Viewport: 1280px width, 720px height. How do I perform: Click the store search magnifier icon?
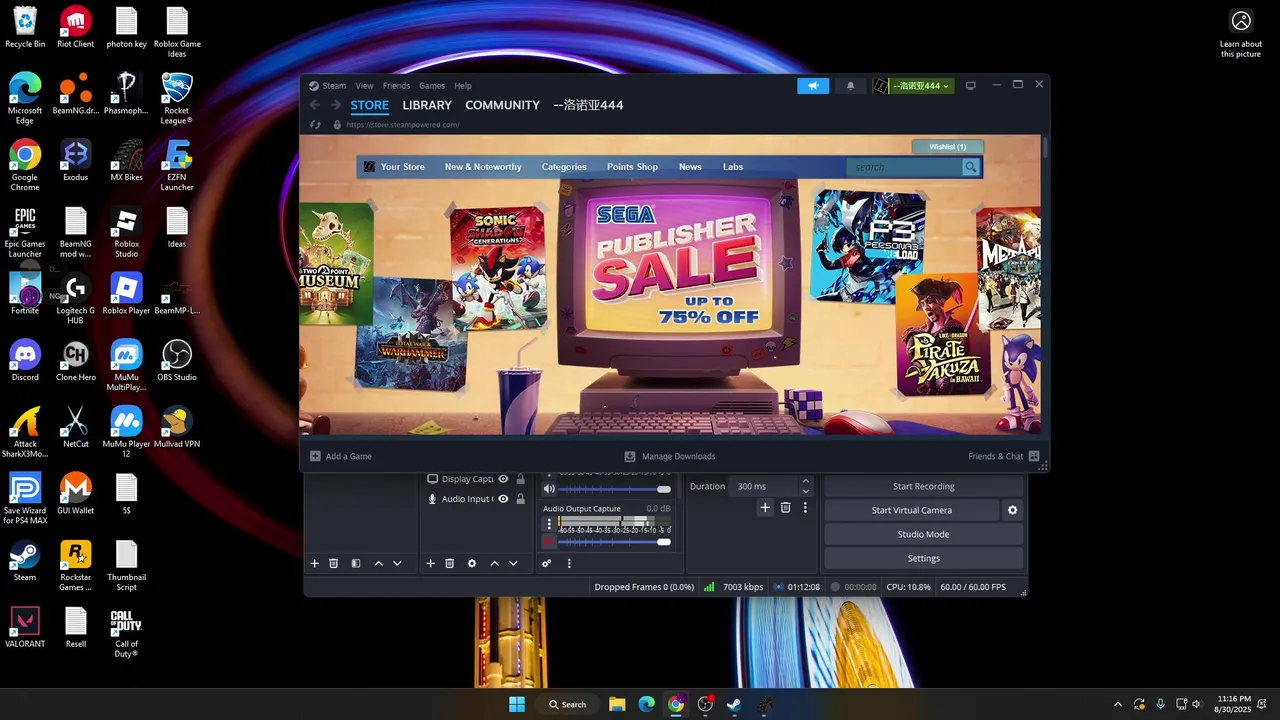click(x=970, y=167)
